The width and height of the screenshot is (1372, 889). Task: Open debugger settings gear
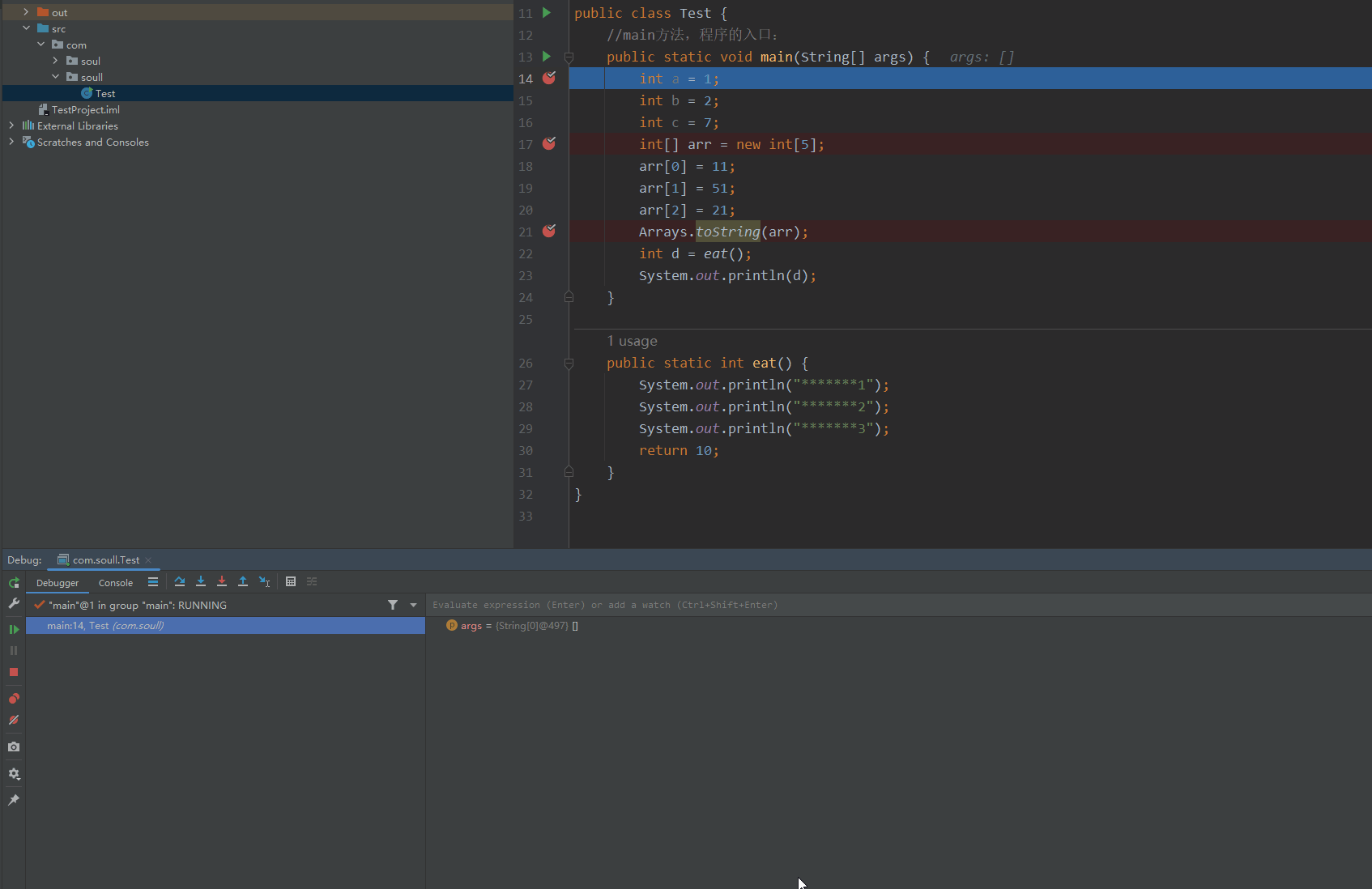[14, 774]
